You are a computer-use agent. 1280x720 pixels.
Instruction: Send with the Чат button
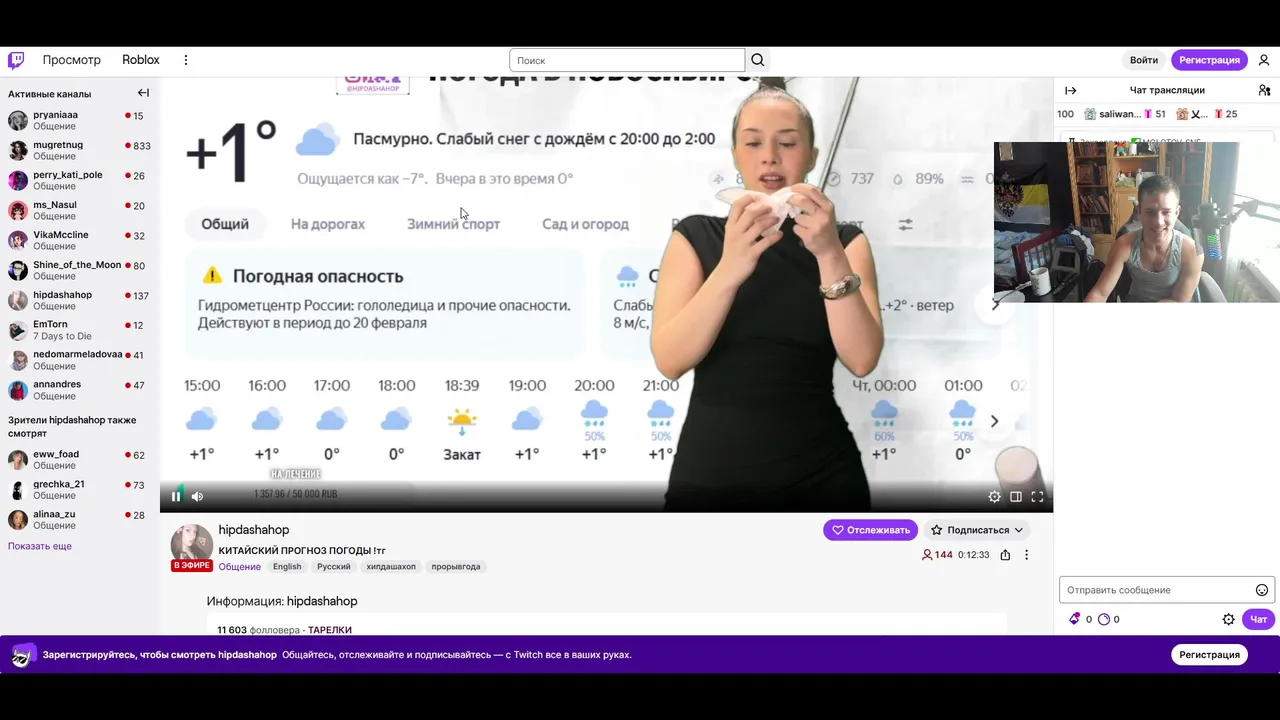click(x=1258, y=619)
